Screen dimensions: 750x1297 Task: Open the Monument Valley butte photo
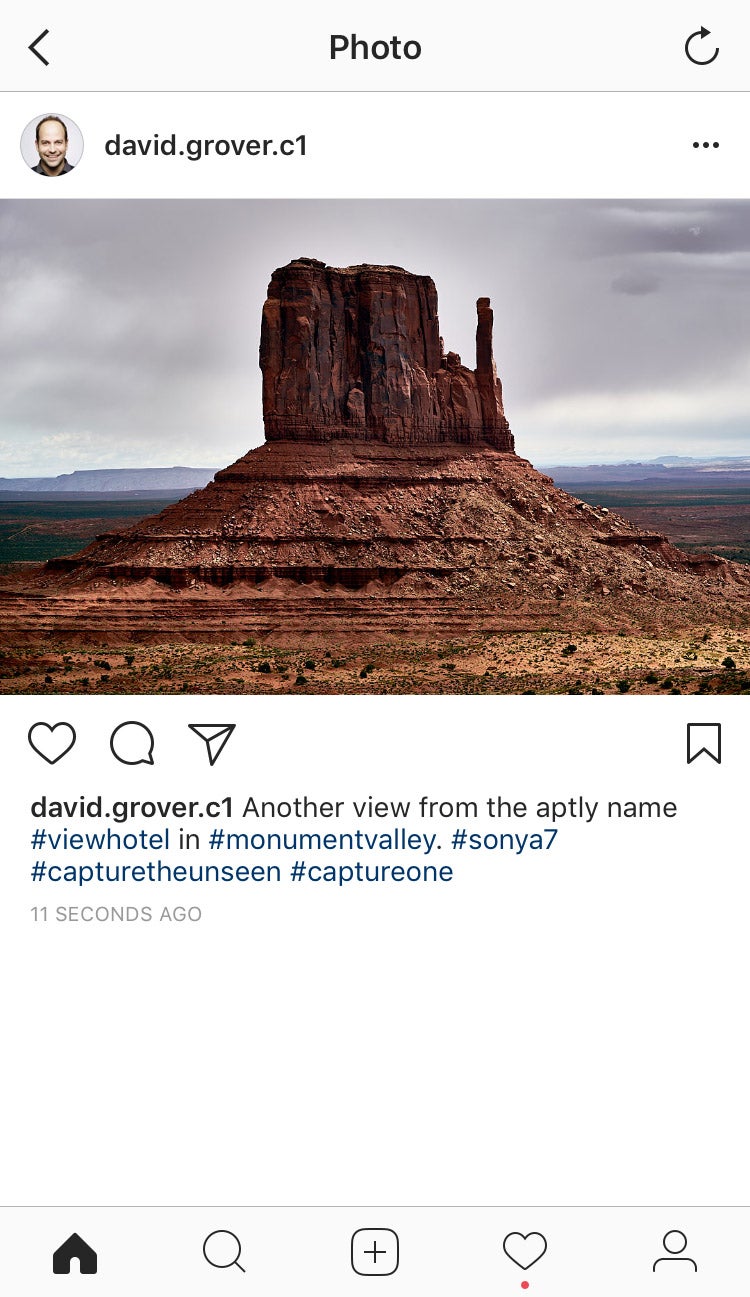tap(375, 446)
